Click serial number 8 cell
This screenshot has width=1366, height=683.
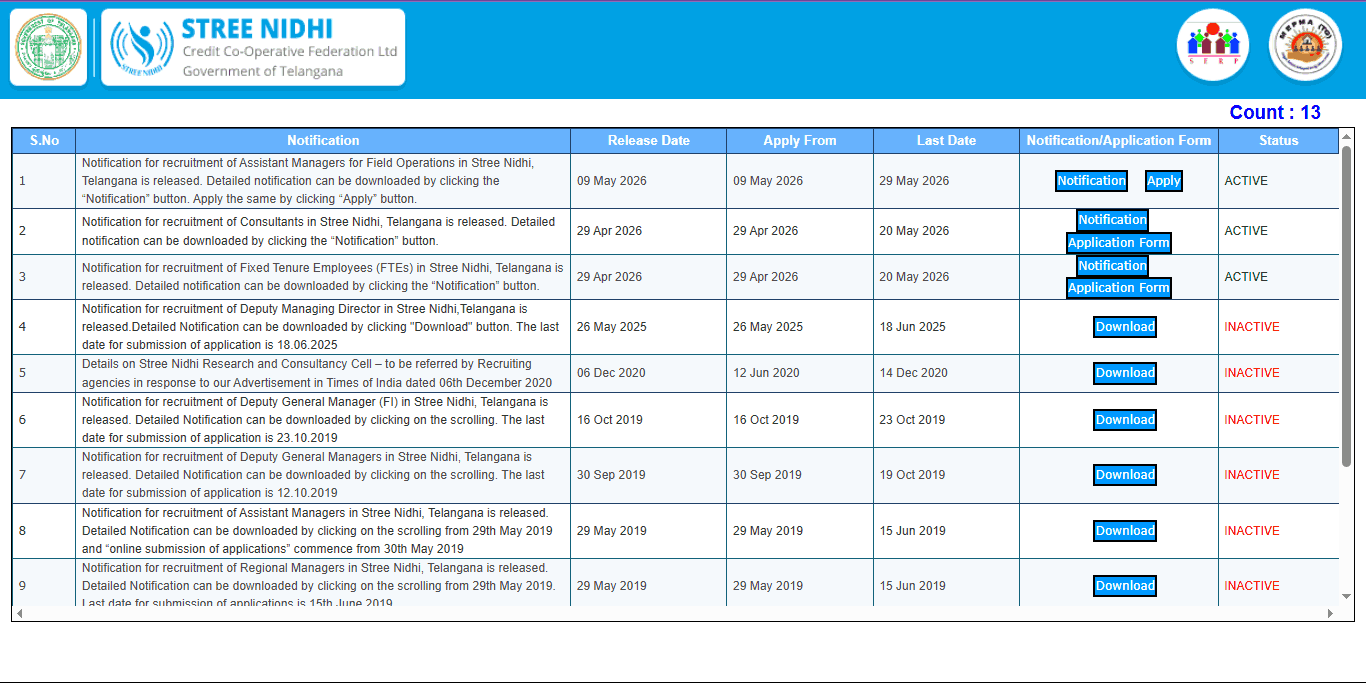pyautogui.click(x=44, y=531)
